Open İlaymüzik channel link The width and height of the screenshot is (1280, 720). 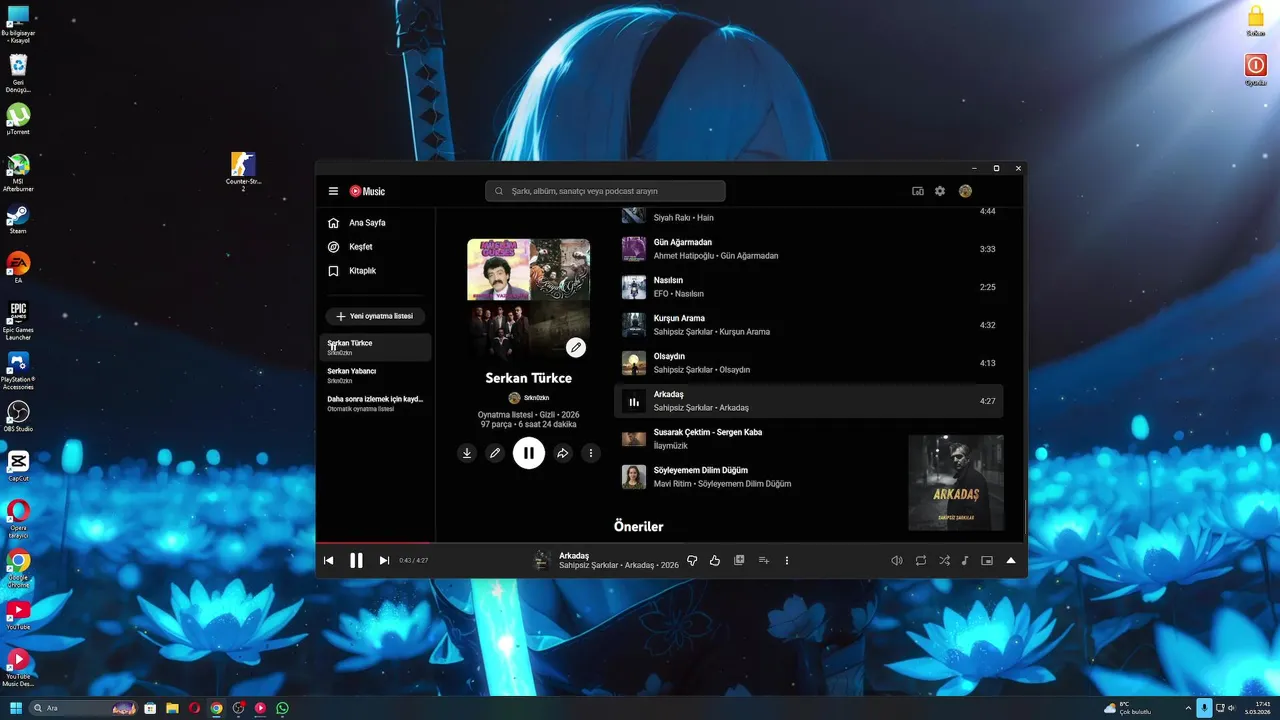coord(671,446)
